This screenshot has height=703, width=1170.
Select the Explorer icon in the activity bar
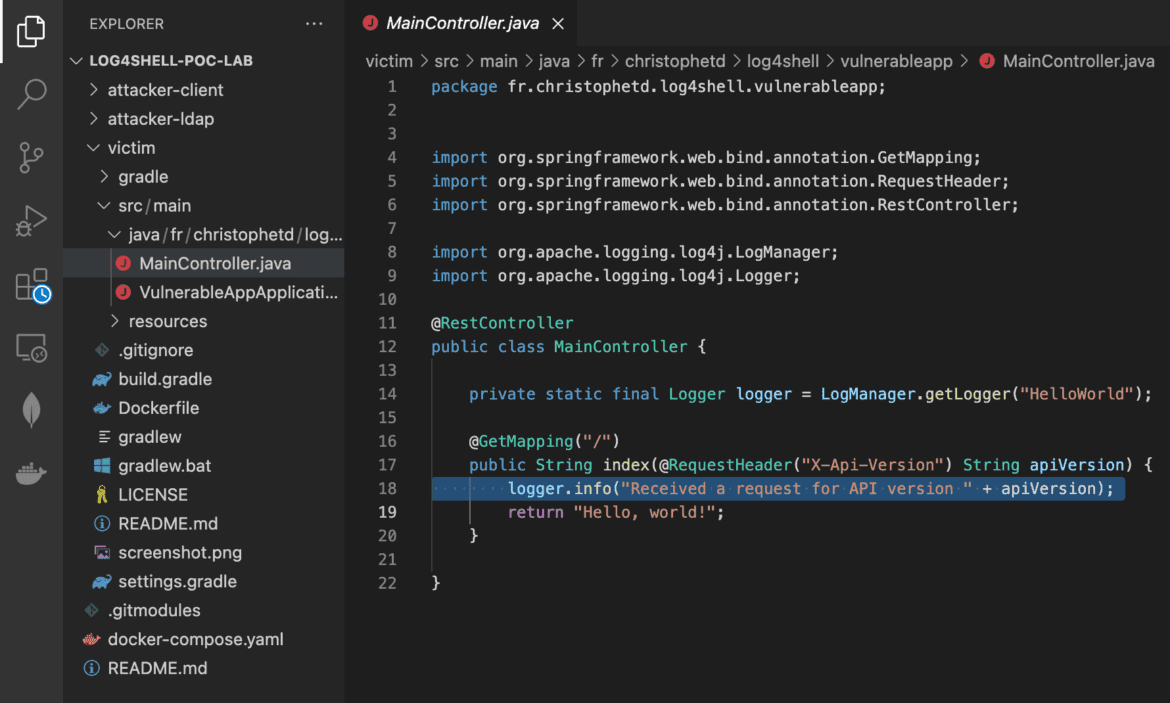coord(30,31)
